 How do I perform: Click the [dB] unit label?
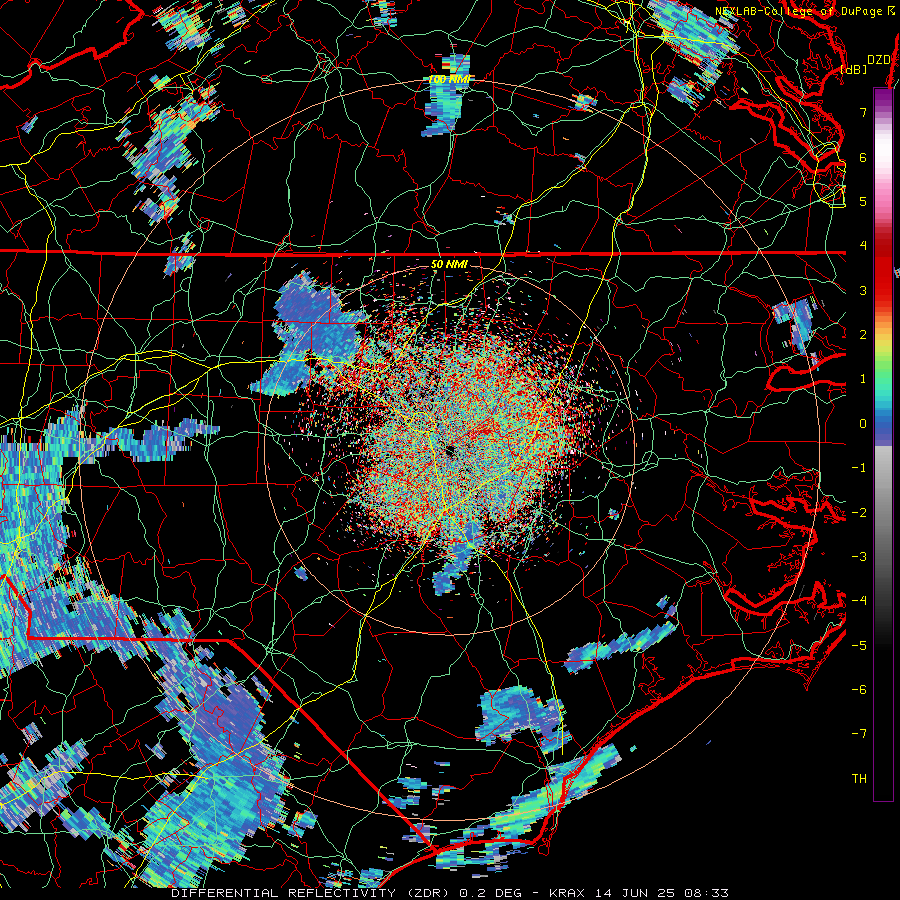tap(853, 70)
